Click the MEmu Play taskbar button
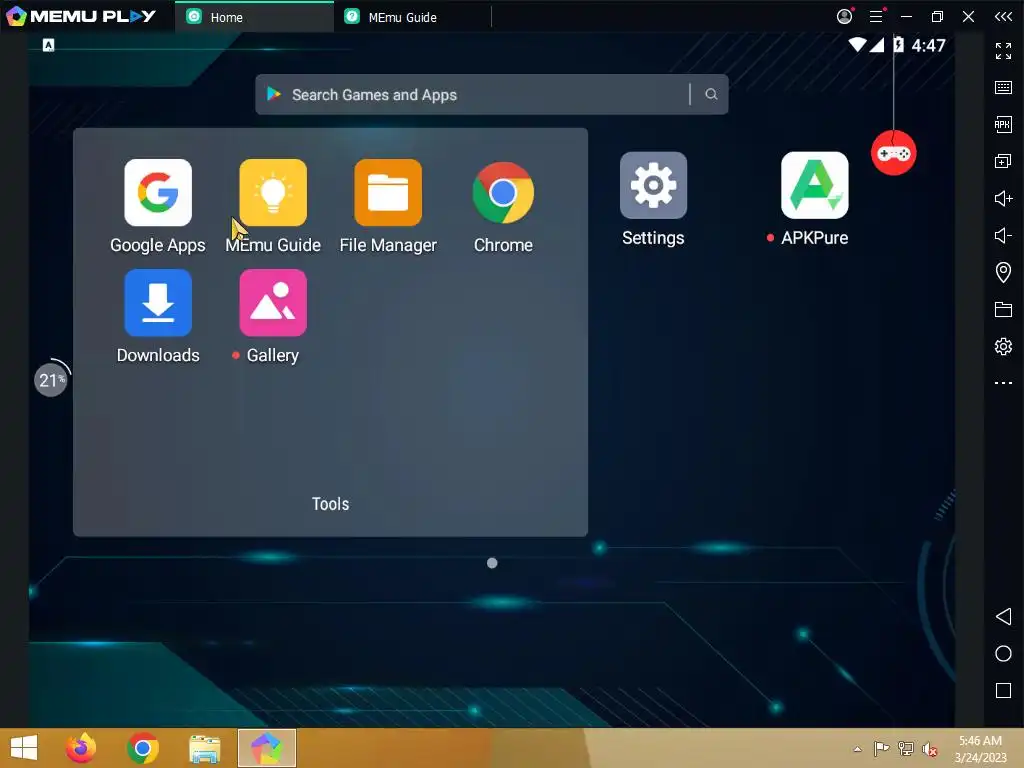The image size is (1024, 768). [266, 748]
